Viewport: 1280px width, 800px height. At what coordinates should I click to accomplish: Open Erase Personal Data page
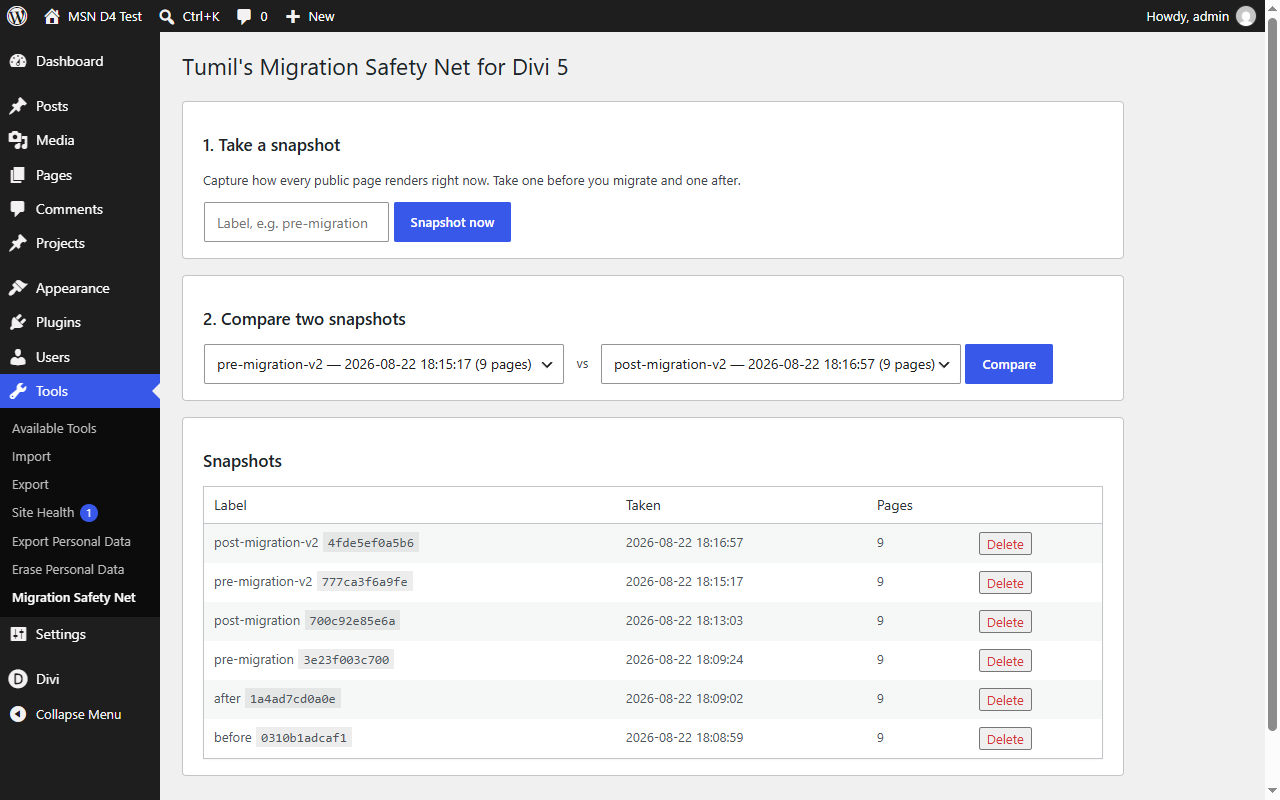pyautogui.click(x=68, y=569)
